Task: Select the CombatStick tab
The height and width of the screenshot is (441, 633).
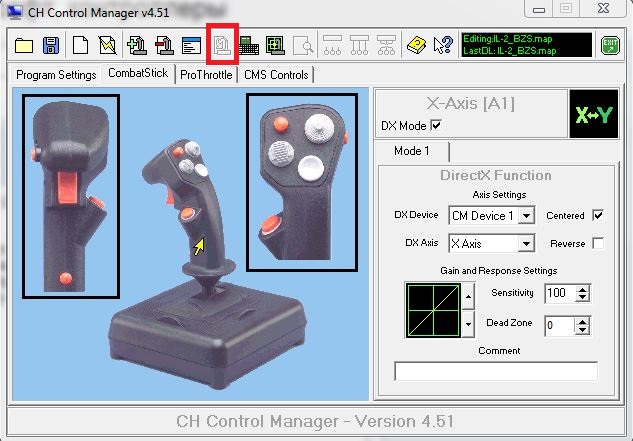Action: [138, 73]
